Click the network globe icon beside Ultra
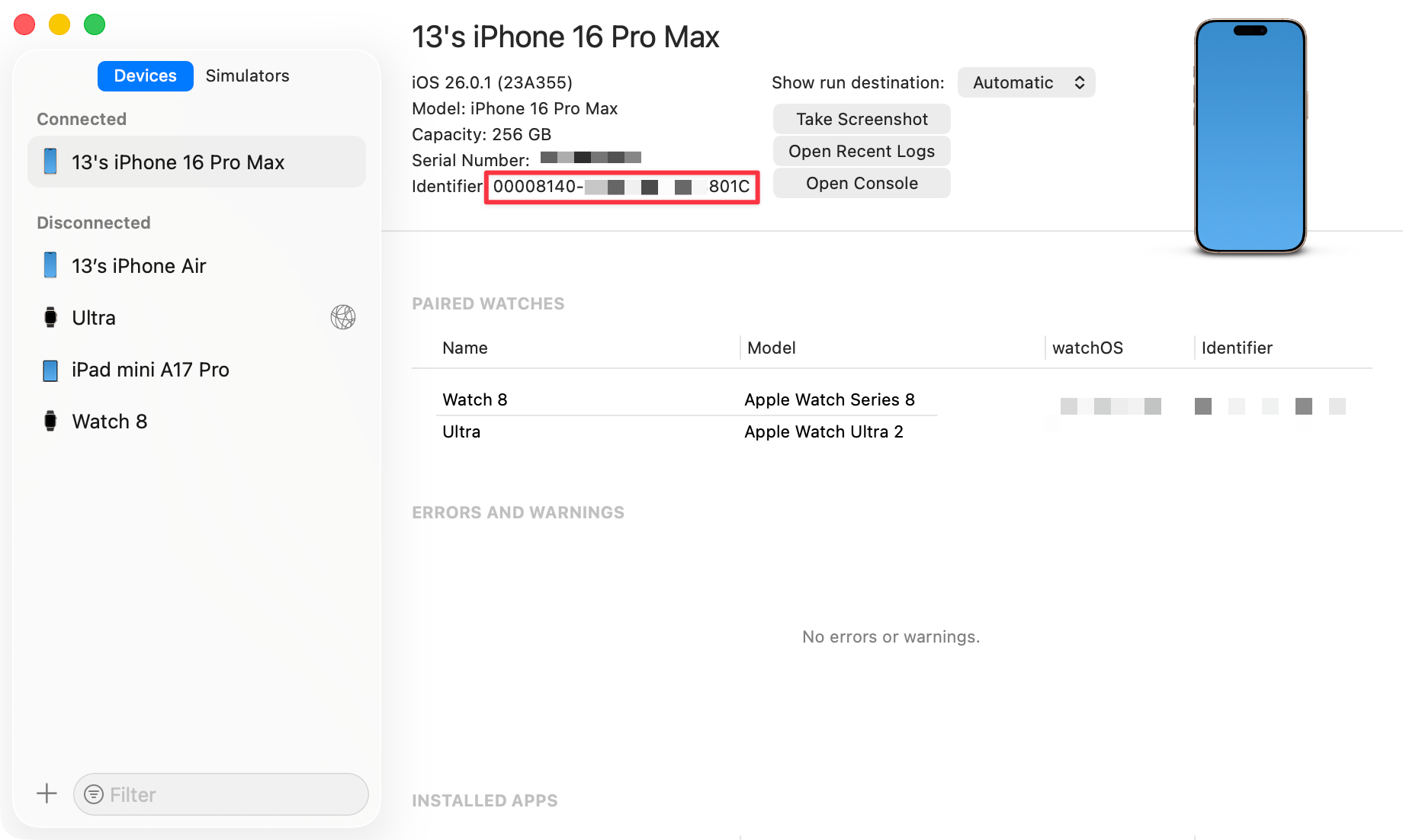The height and width of the screenshot is (840, 1403). pyautogui.click(x=343, y=317)
